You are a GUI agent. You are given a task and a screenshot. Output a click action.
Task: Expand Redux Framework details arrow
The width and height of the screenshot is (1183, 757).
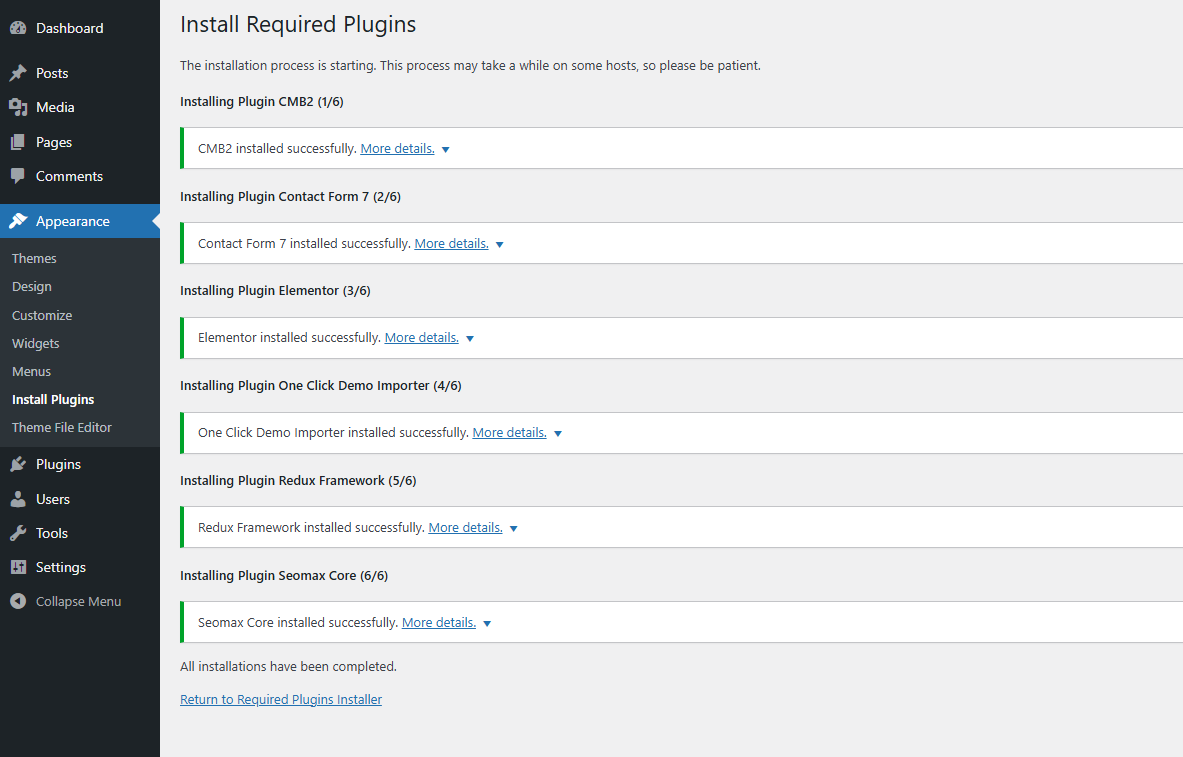click(514, 529)
